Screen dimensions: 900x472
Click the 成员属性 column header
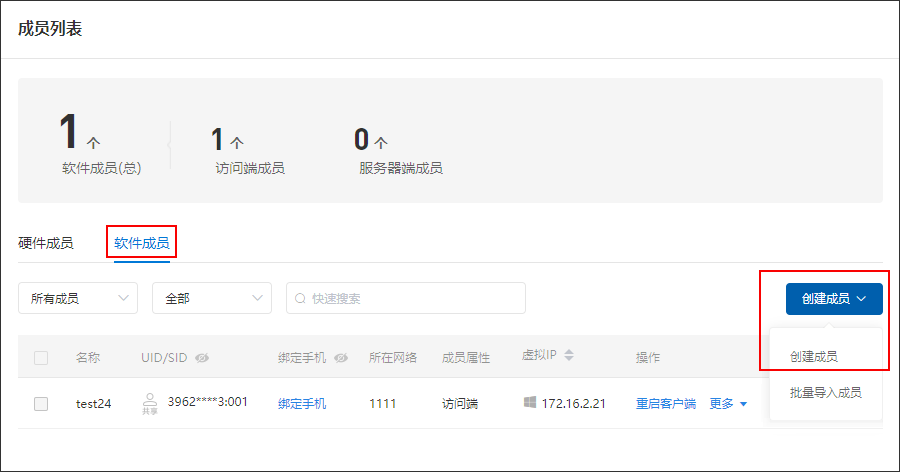coord(465,358)
